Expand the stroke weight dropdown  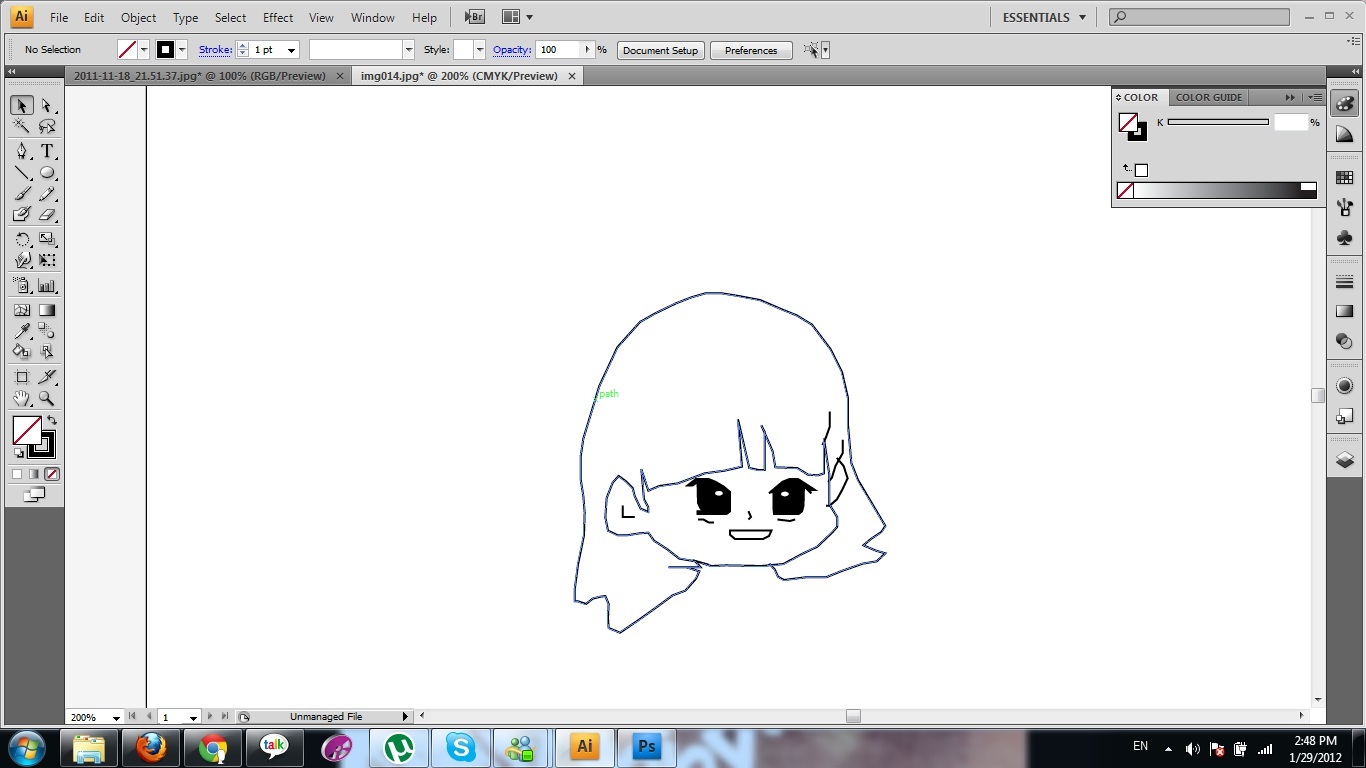click(291, 50)
